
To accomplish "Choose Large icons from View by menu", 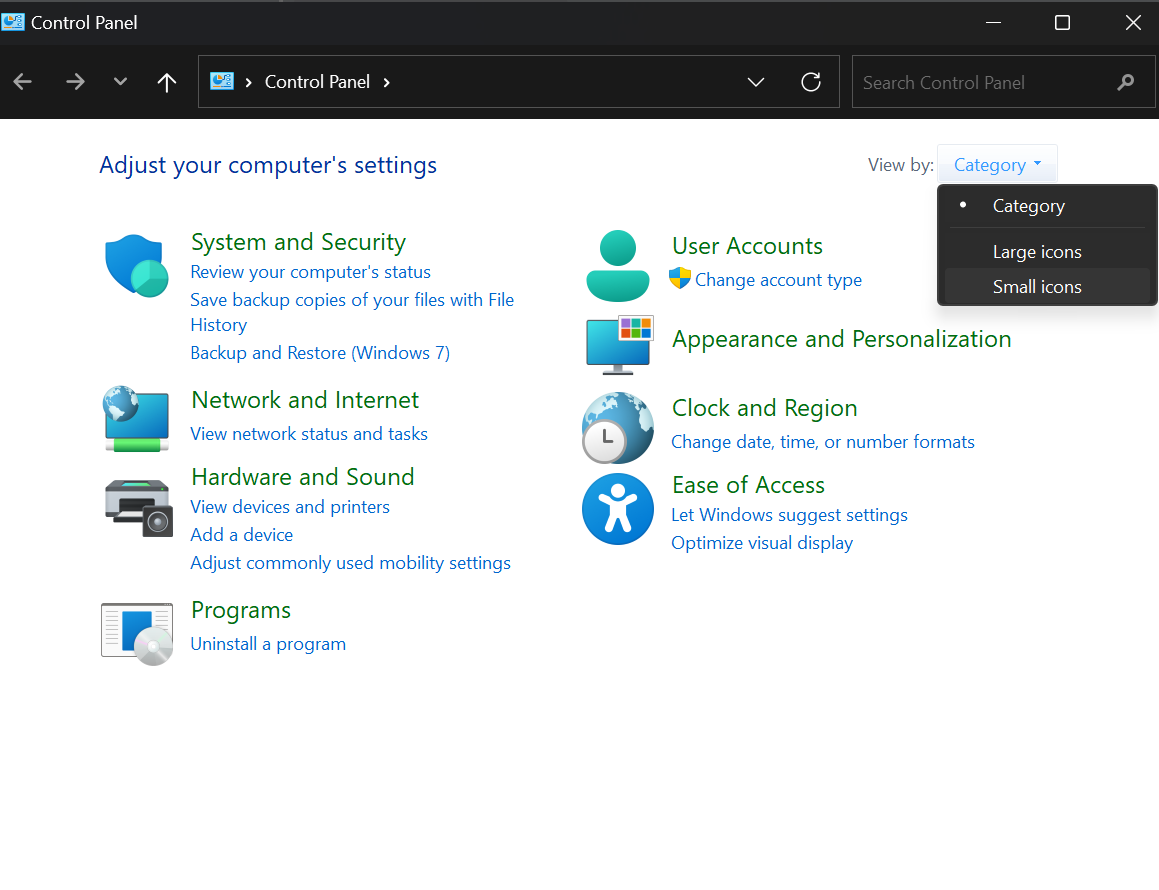I will pos(1036,252).
